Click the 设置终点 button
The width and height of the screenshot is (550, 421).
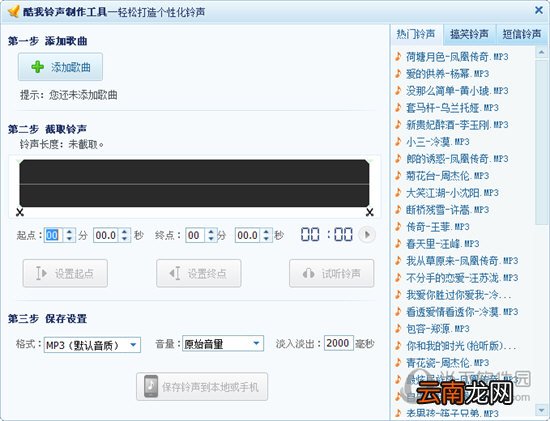click(199, 273)
